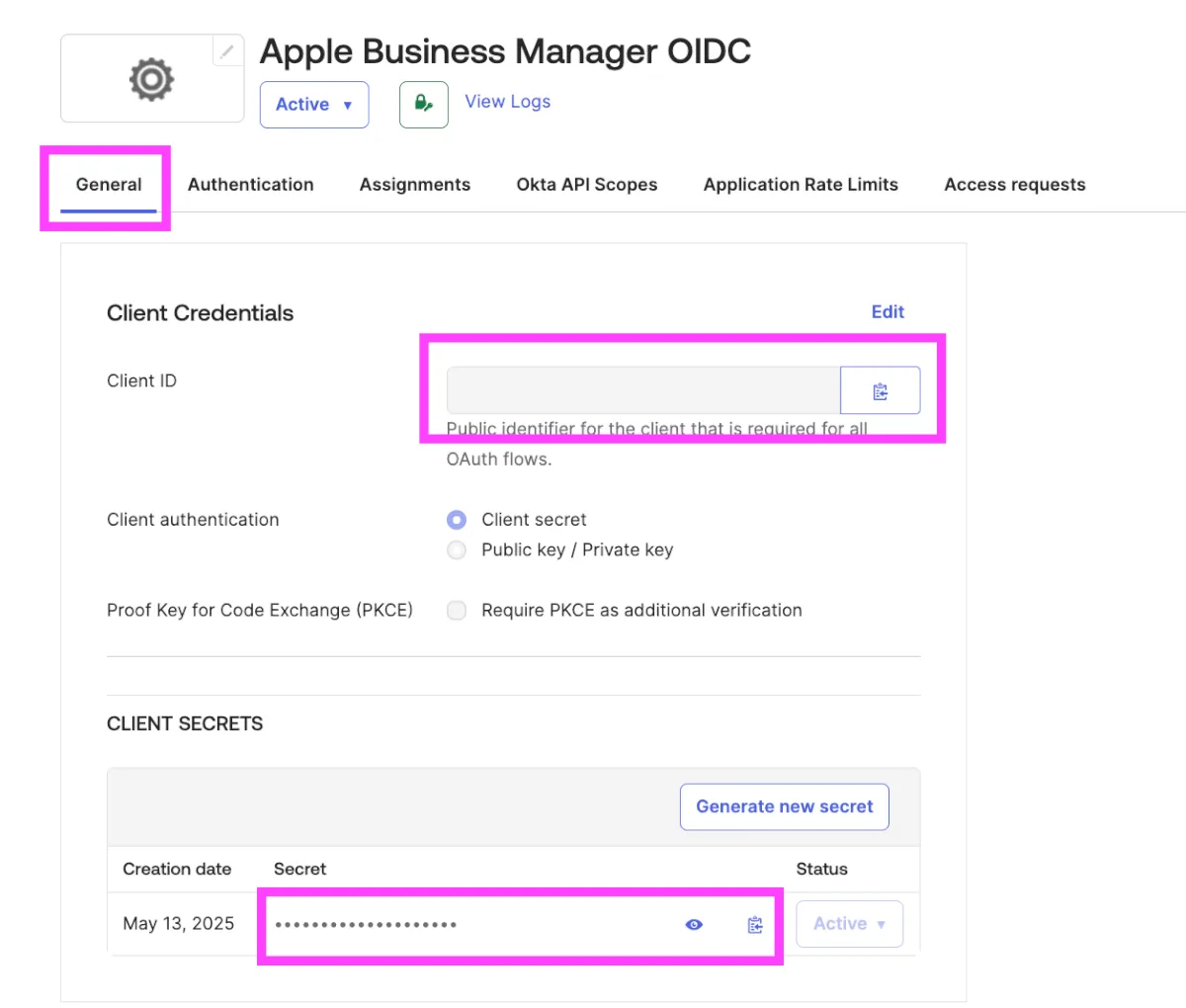Open the Okta API Scopes tab
The height and width of the screenshot is (1008, 1186).
(587, 185)
